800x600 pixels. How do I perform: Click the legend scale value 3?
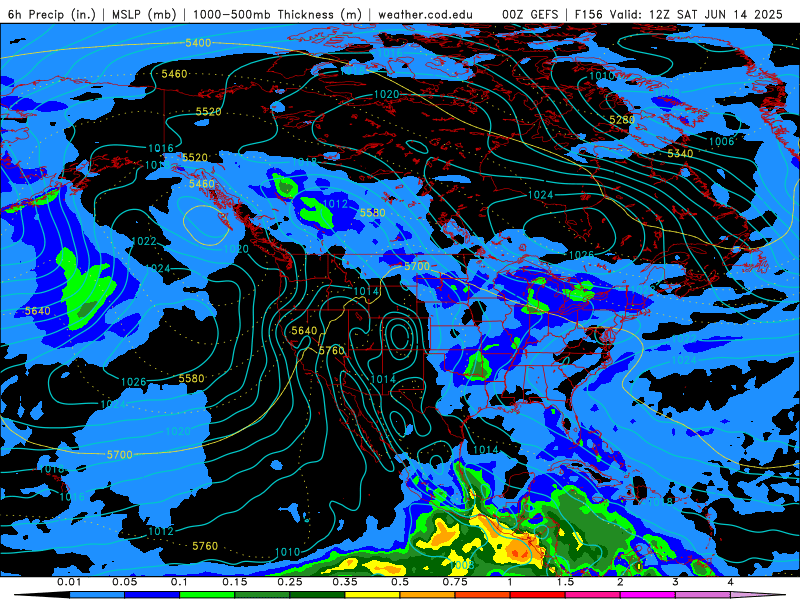(675, 582)
